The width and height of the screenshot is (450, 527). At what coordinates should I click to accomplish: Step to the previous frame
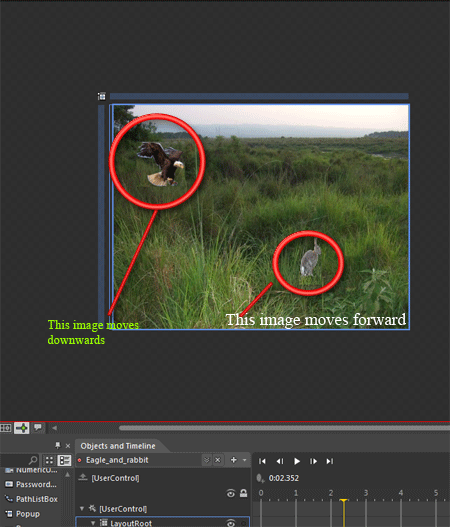pos(280,461)
